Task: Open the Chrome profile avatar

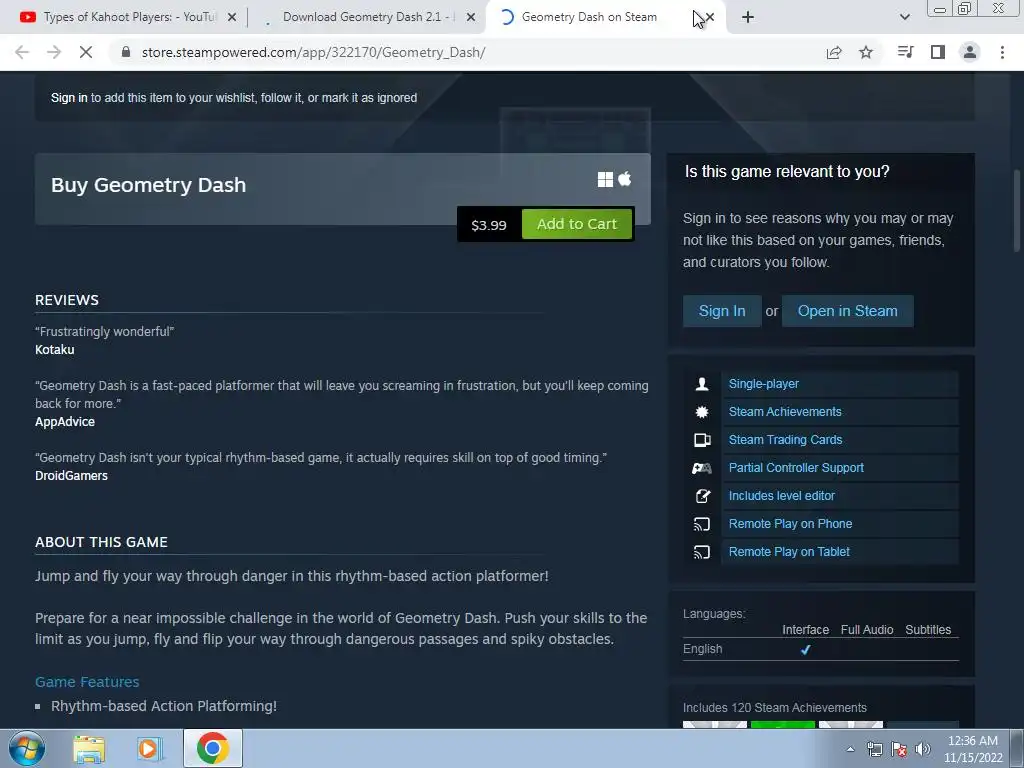Action: click(x=970, y=52)
